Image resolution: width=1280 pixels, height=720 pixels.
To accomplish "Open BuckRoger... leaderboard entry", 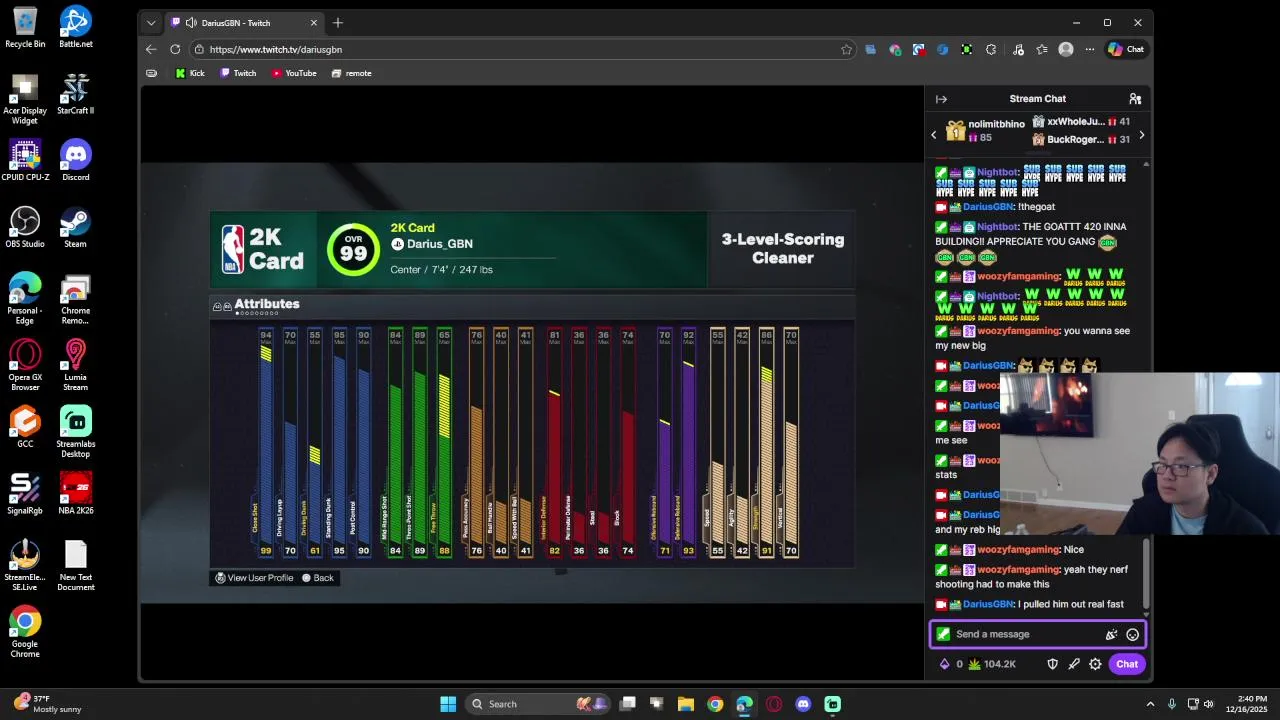I will pos(1081,139).
